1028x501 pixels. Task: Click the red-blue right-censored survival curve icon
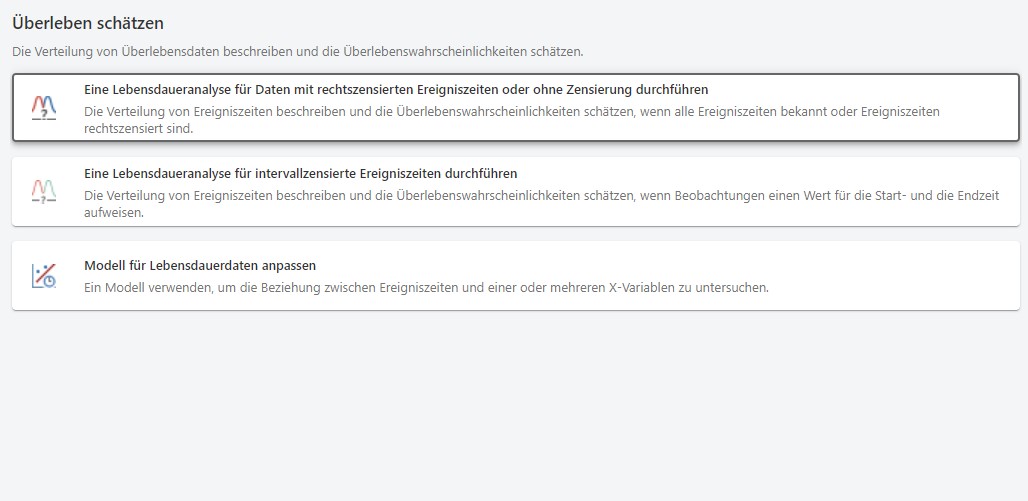click(x=44, y=106)
